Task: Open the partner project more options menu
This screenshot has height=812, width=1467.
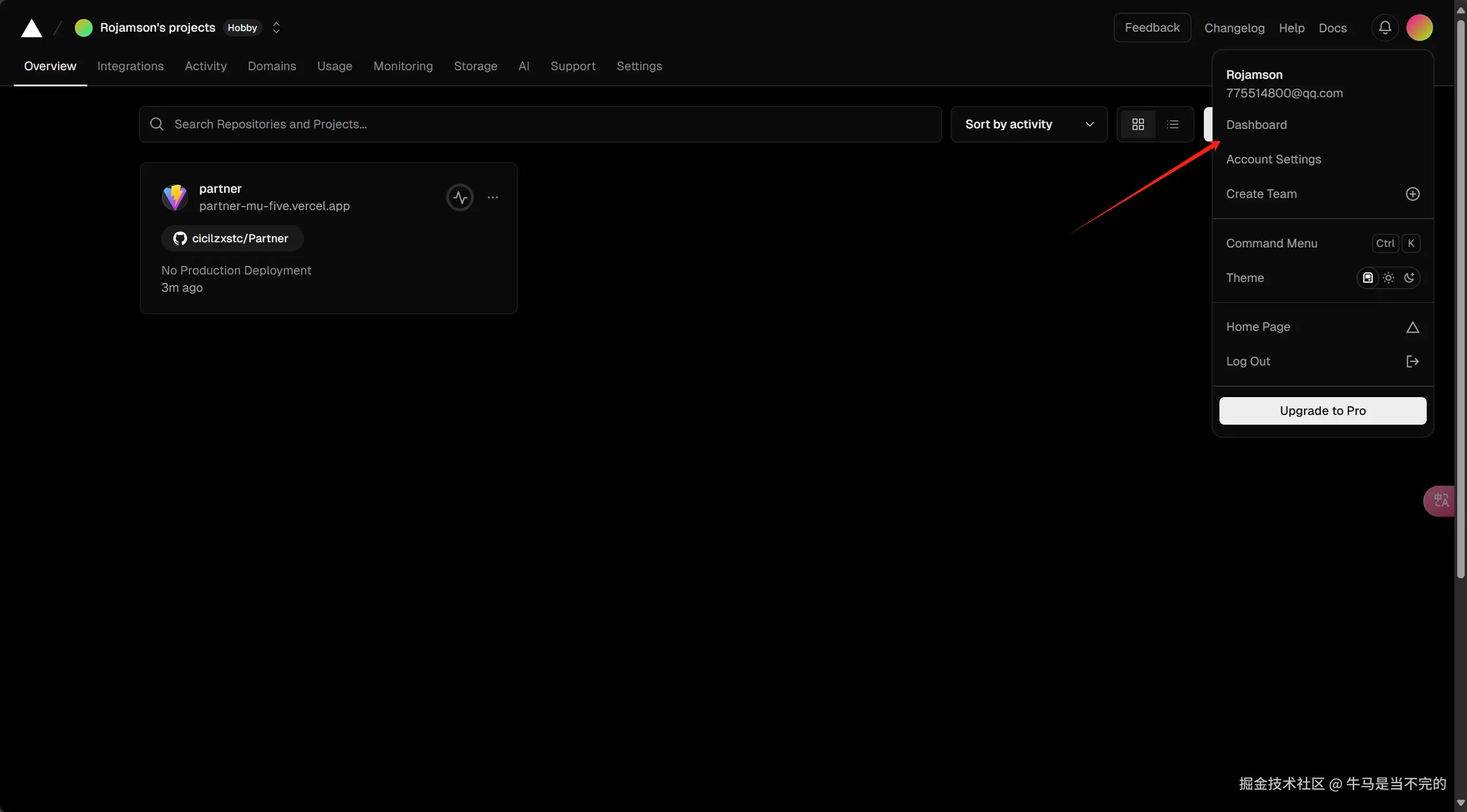Action: click(493, 197)
